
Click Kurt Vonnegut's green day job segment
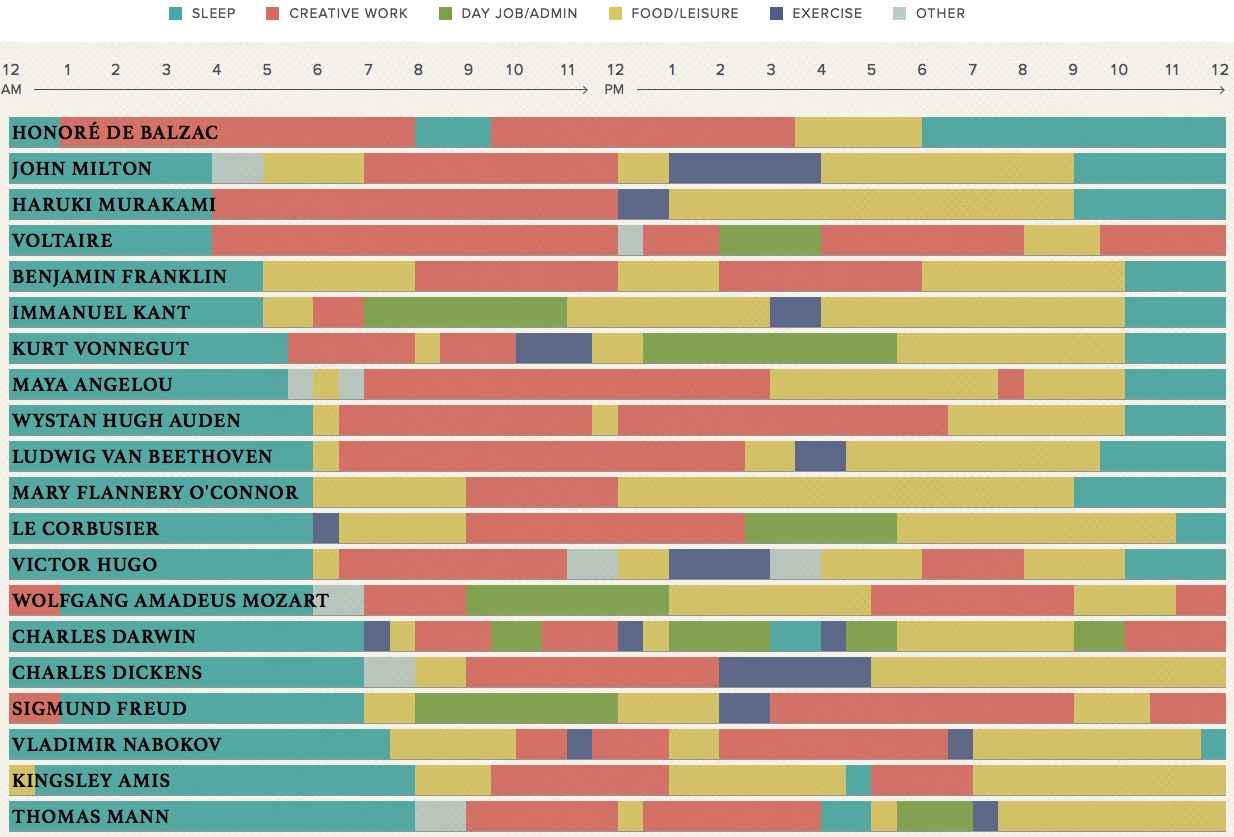770,348
